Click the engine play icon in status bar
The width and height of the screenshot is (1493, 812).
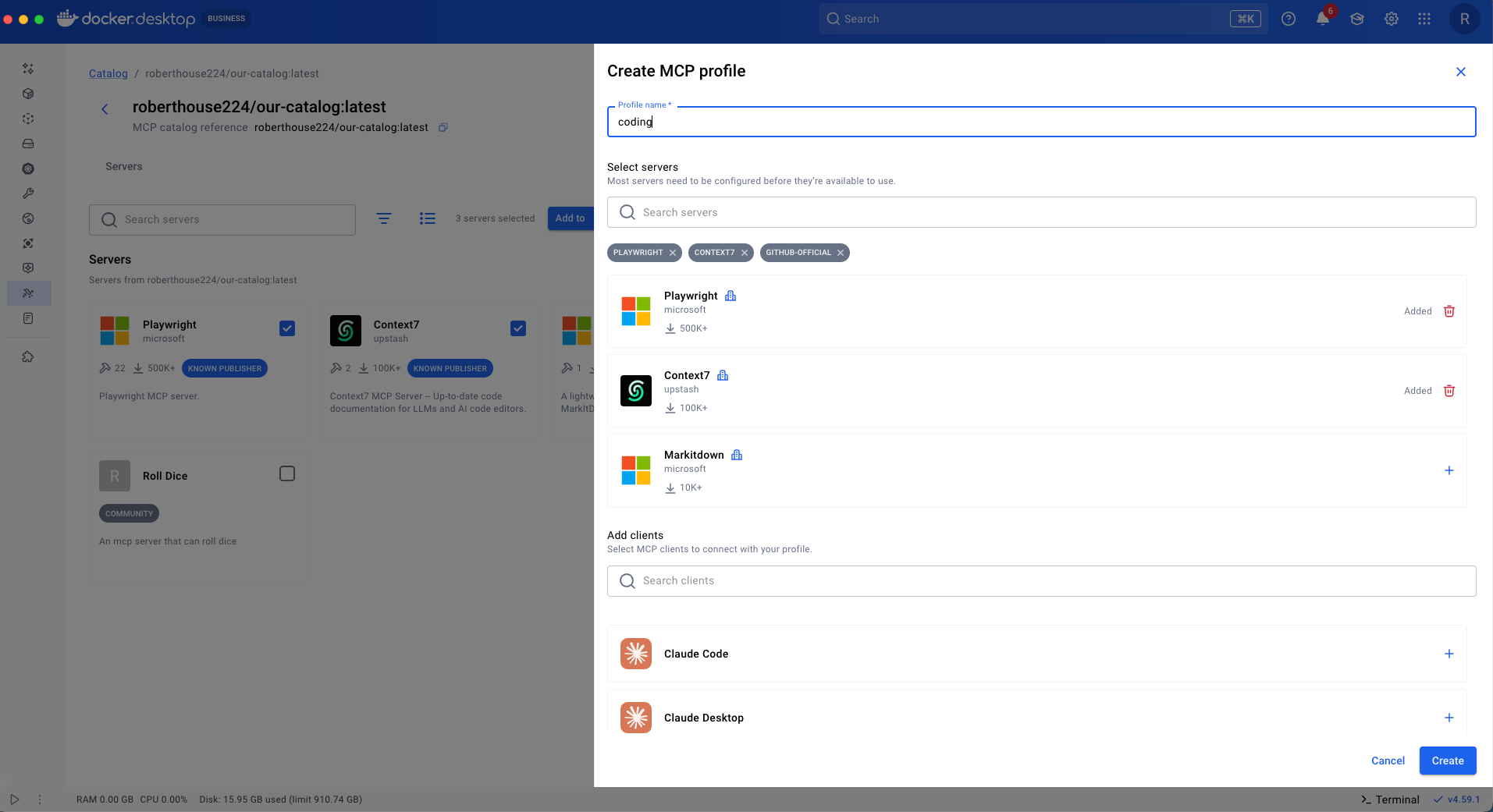point(15,800)
